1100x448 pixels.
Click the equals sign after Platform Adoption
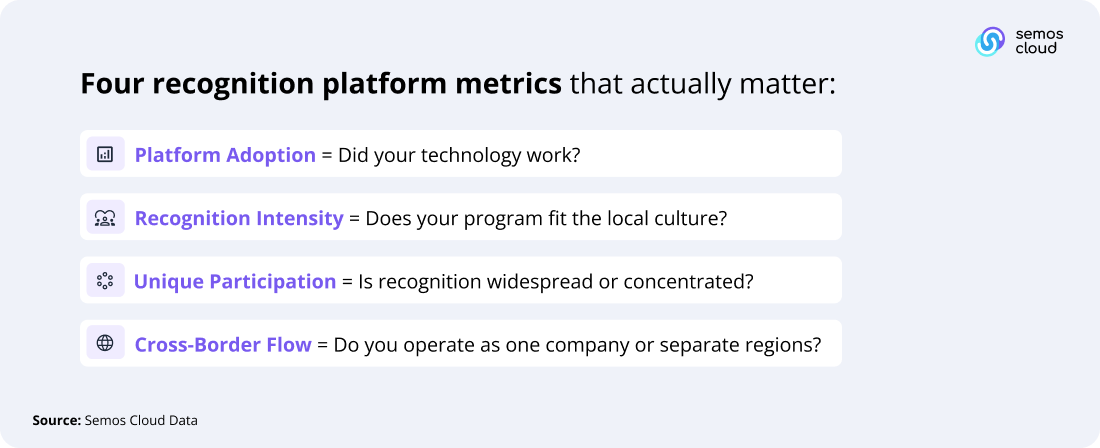326,156
